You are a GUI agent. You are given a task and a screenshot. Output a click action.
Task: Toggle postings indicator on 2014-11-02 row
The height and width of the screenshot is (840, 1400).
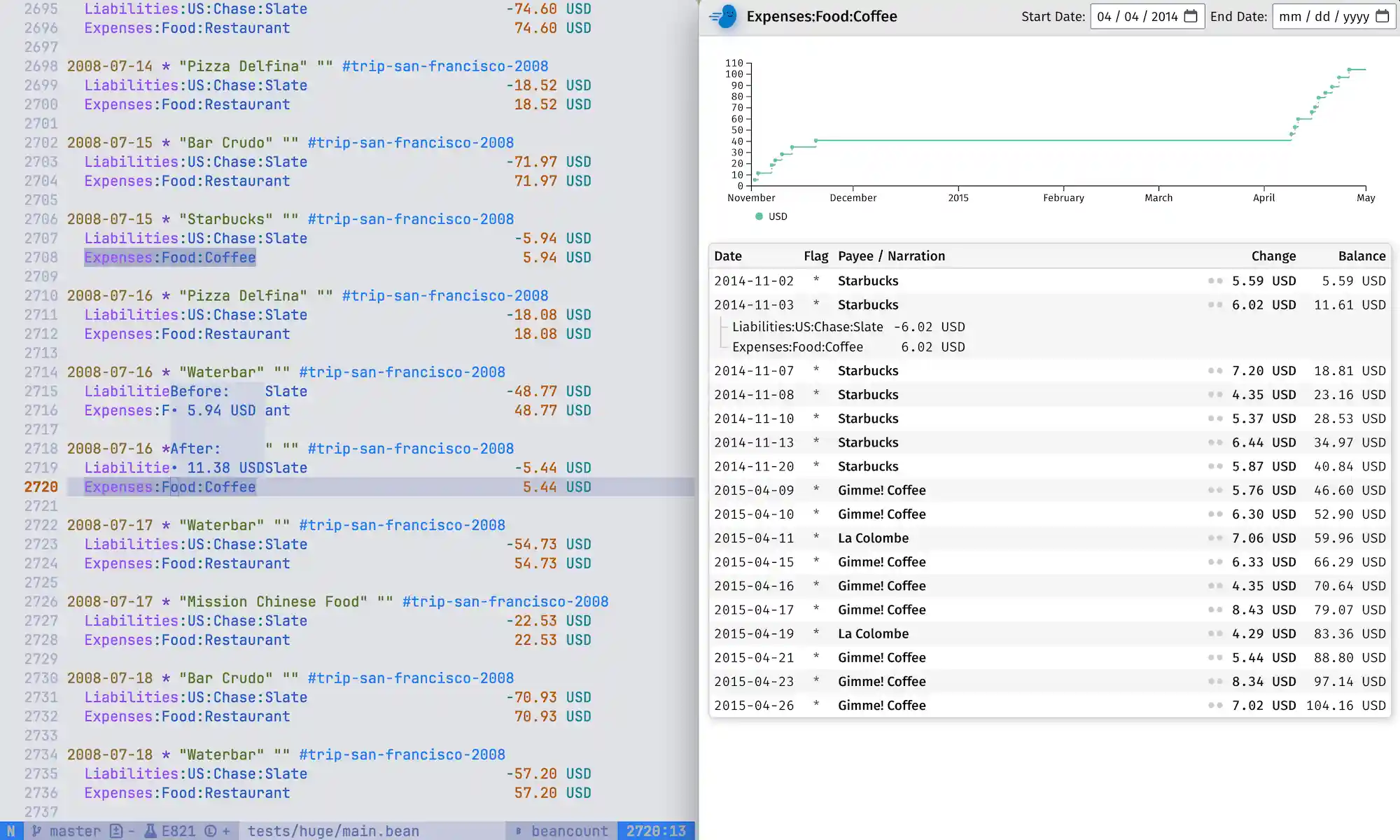click(1214, 281)
